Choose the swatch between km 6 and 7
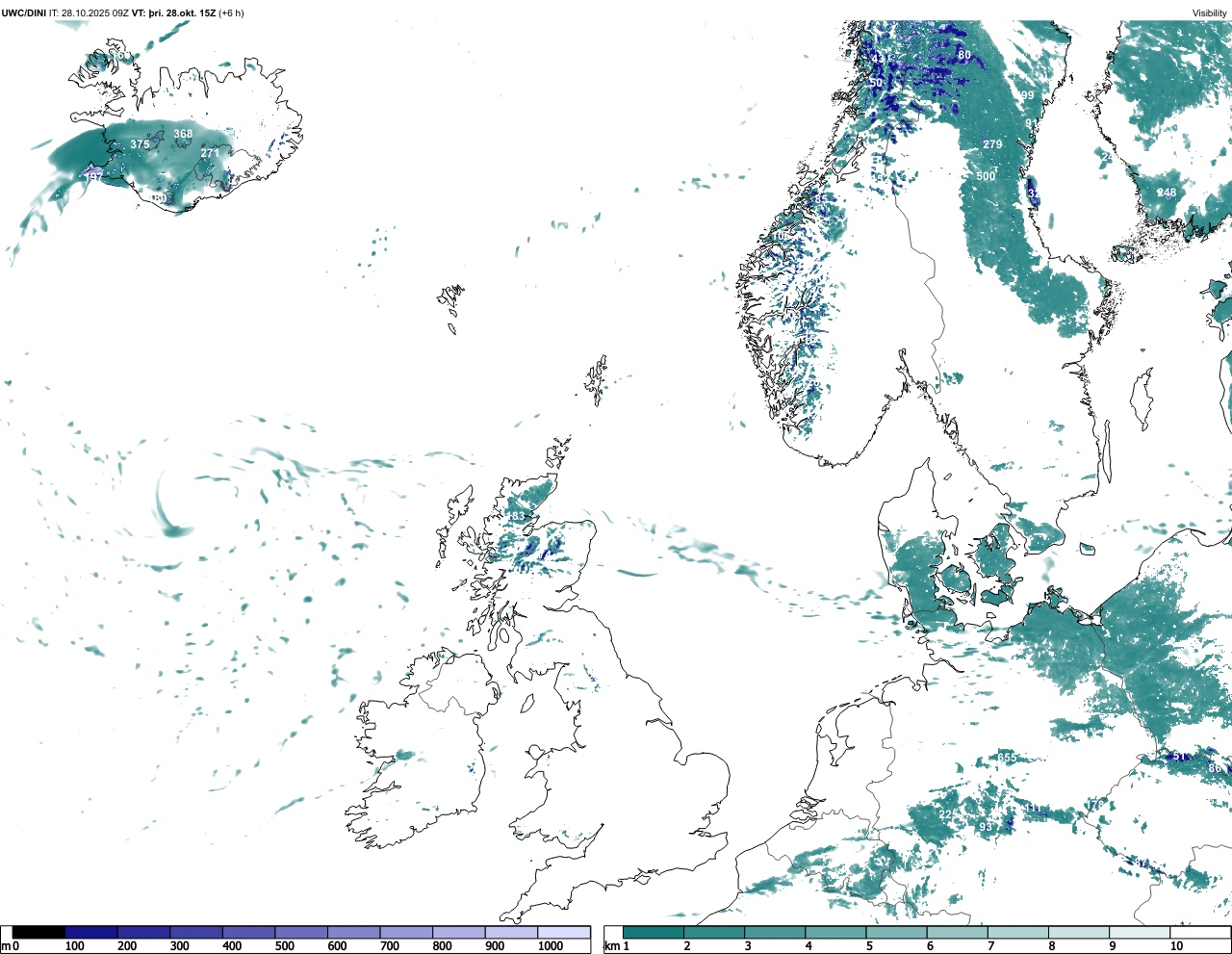The image size is (1232, 954). (957, 932)
